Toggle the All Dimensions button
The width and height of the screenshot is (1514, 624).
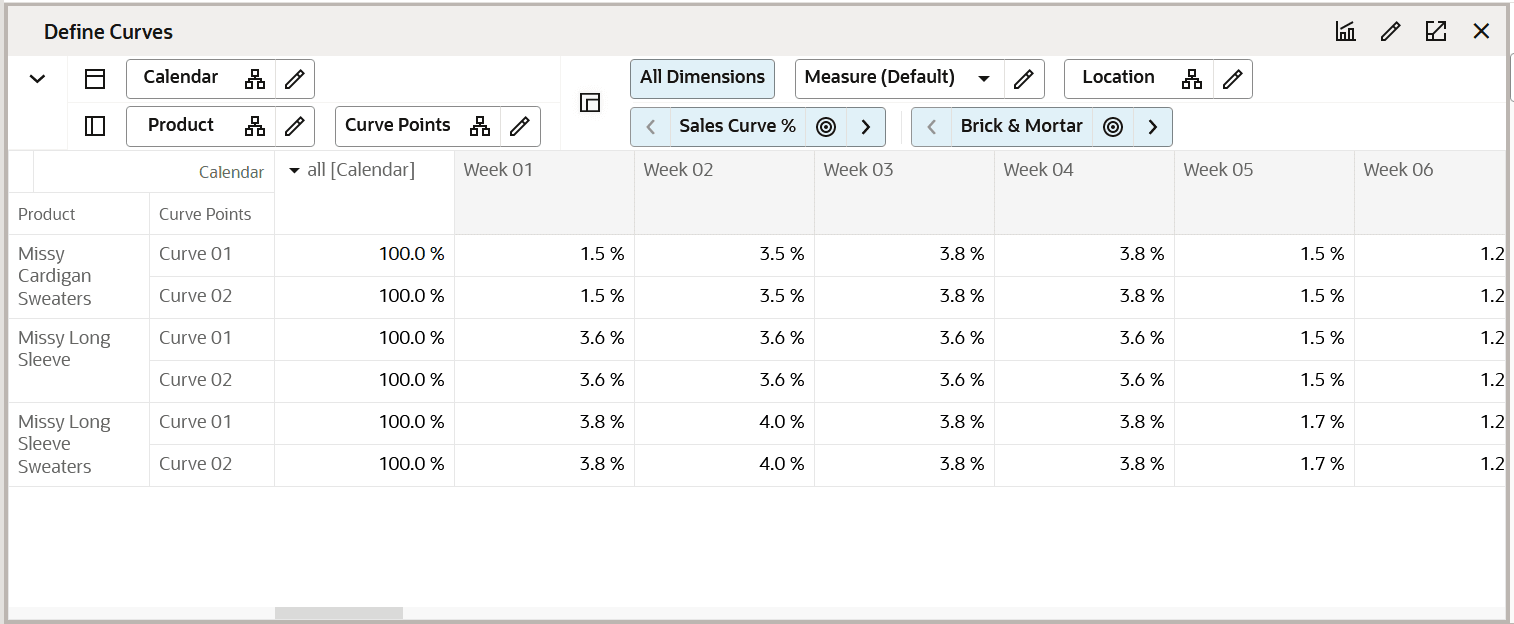(702, 78)
